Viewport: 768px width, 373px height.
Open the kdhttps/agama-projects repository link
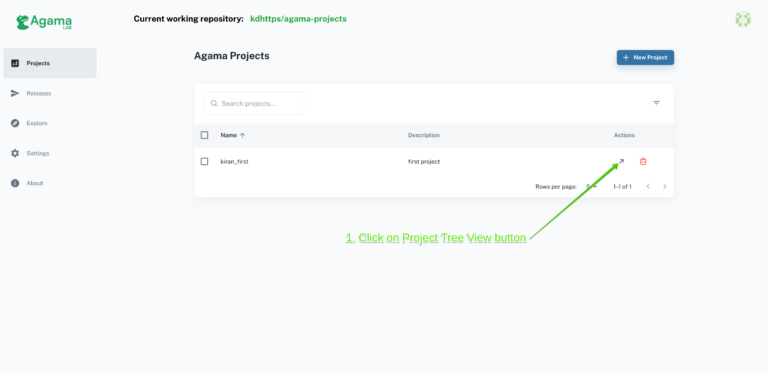pos(298,19)
